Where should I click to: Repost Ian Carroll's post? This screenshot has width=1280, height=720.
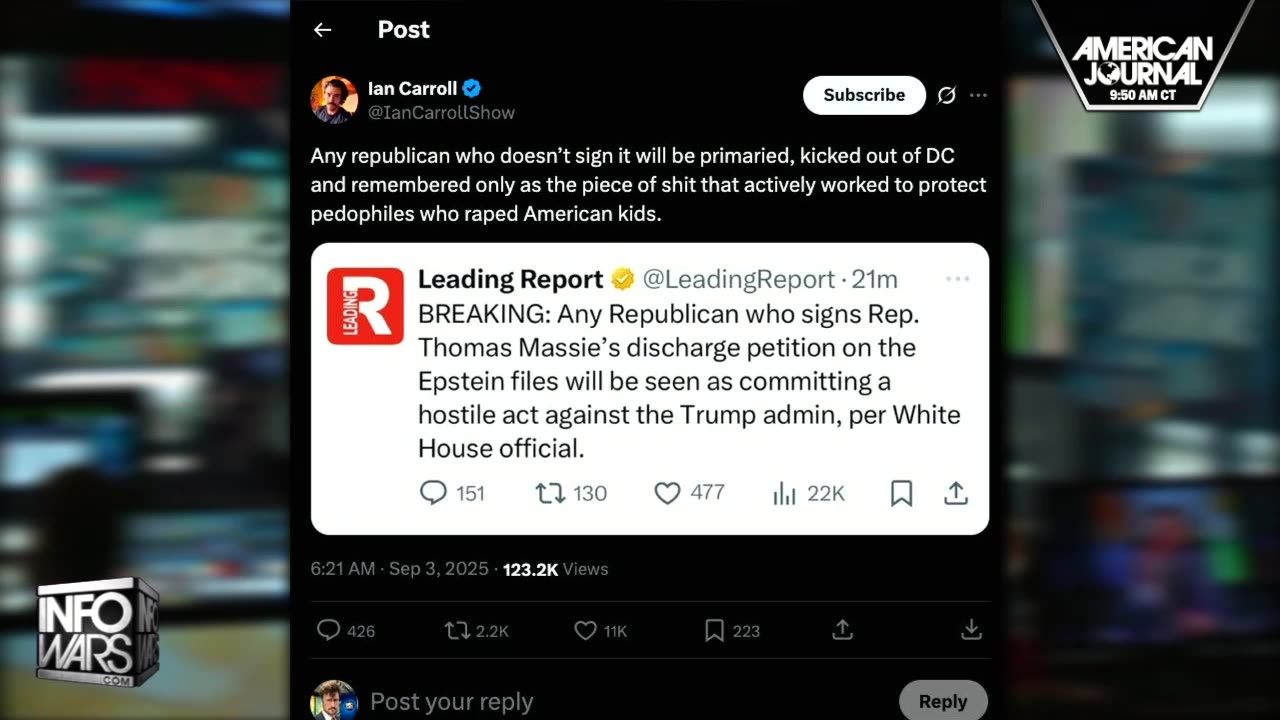click(x=456, y=630)
